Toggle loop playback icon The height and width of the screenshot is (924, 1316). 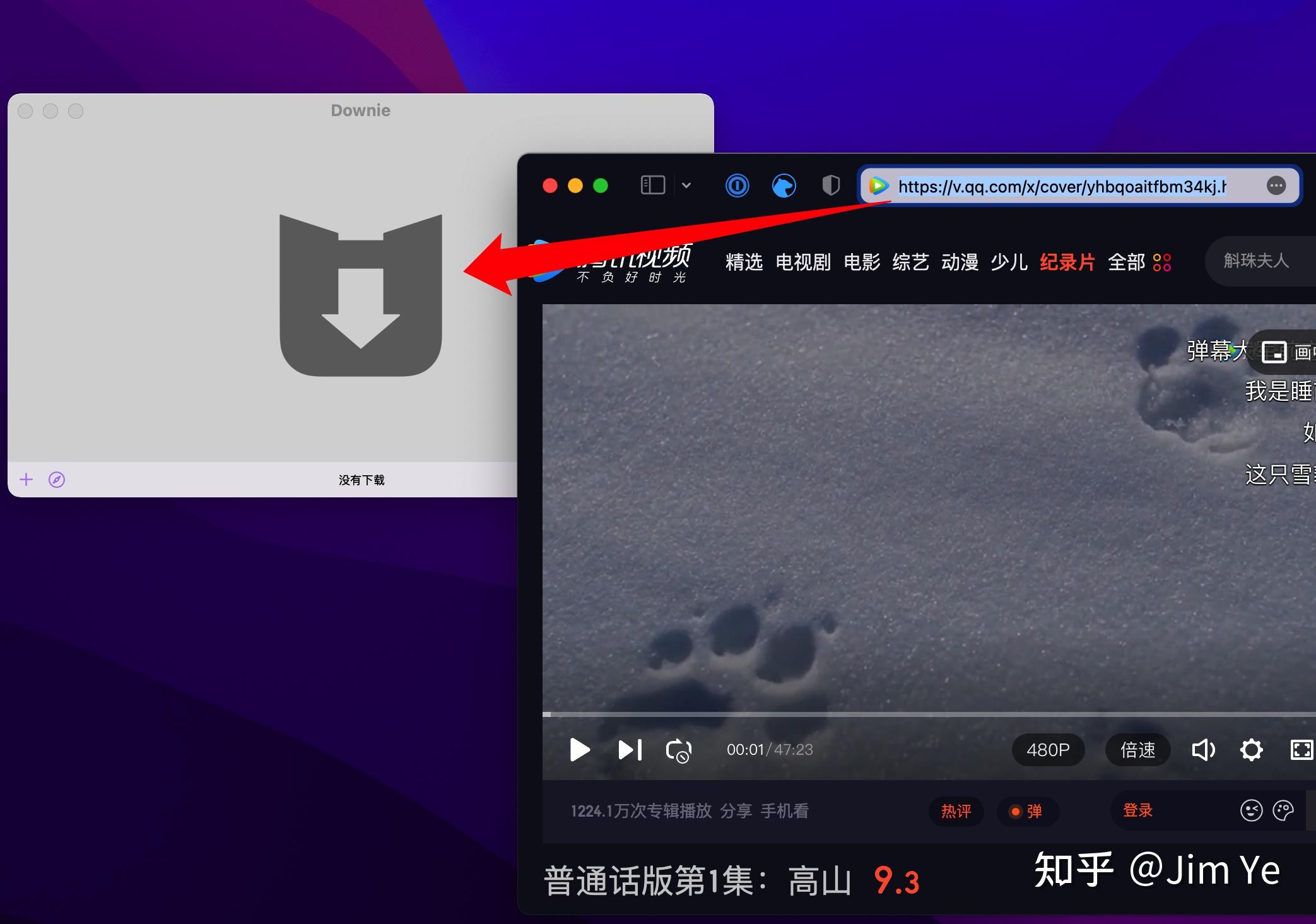(679, 750)
